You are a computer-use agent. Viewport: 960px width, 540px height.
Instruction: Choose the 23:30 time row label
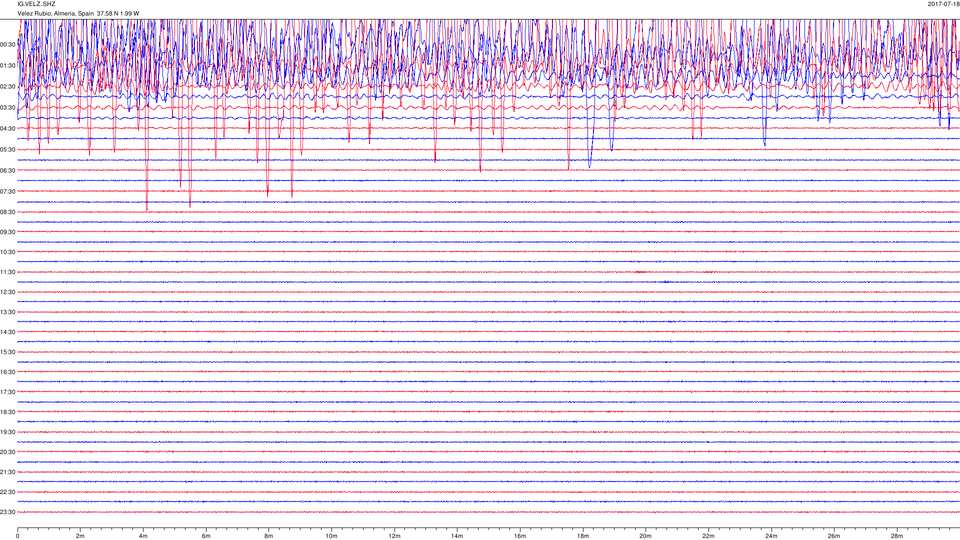pos(7,512)
